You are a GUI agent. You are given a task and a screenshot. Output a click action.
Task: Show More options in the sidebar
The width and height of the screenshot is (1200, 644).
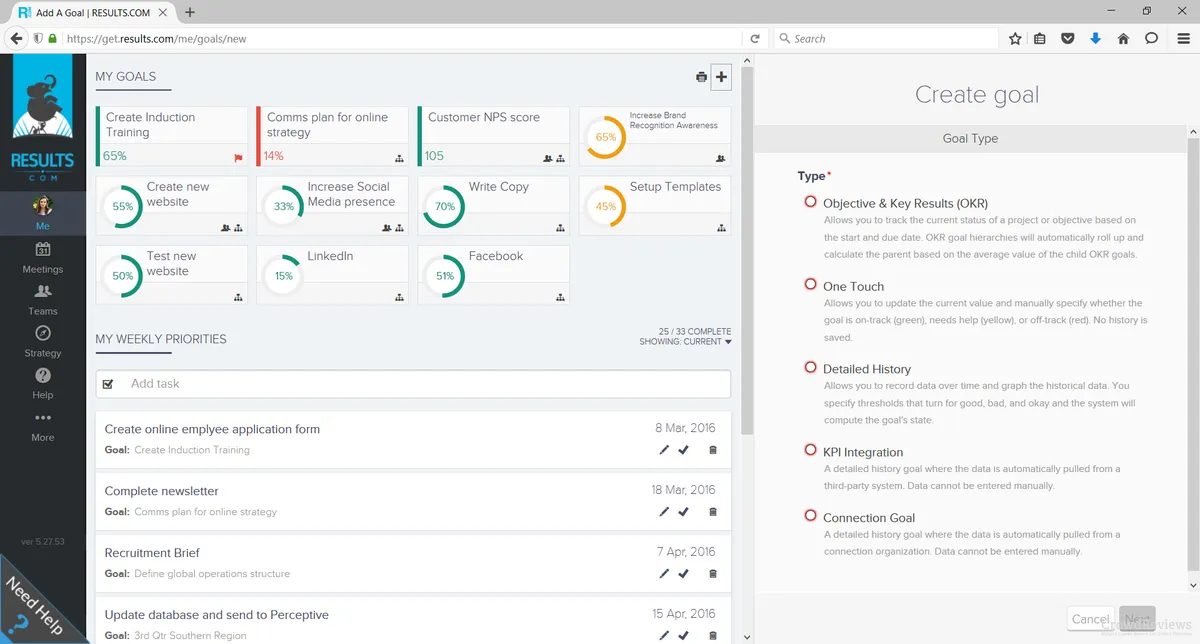pos(43,426)
